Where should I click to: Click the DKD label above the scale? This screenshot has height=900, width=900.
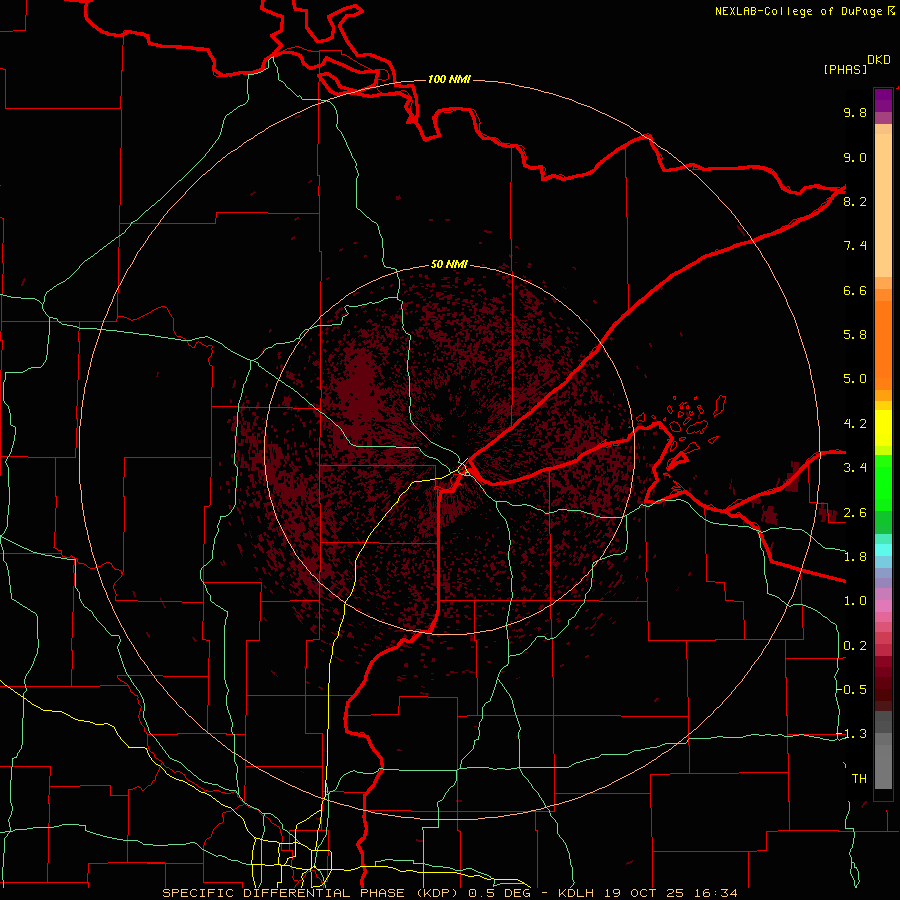879,60
